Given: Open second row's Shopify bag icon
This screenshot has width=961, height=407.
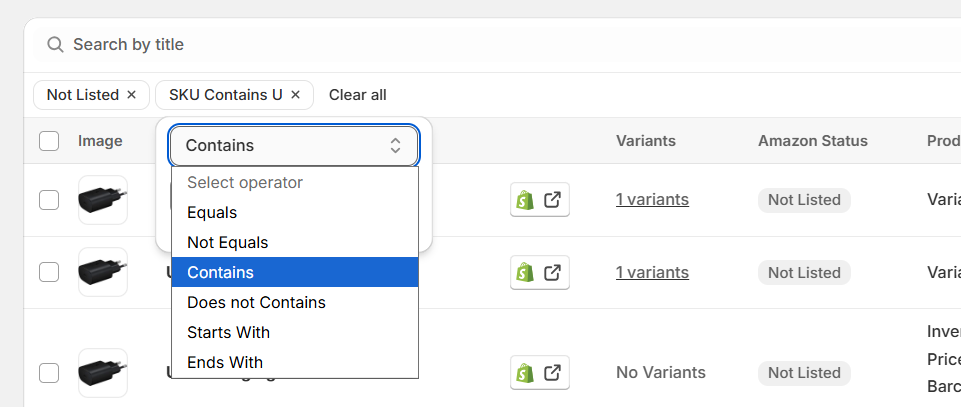Looking at the screenshot, I should tap(525, 272).
